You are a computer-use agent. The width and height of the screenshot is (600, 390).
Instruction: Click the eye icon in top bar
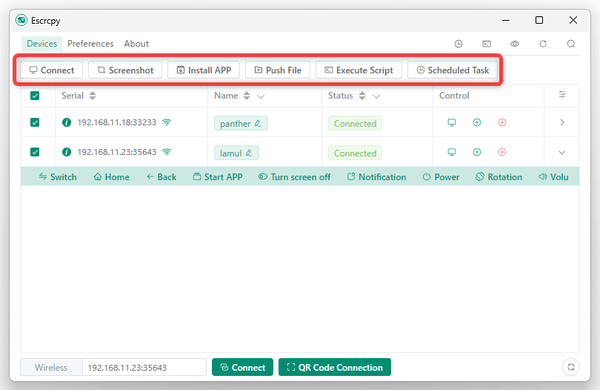(514, 44)
